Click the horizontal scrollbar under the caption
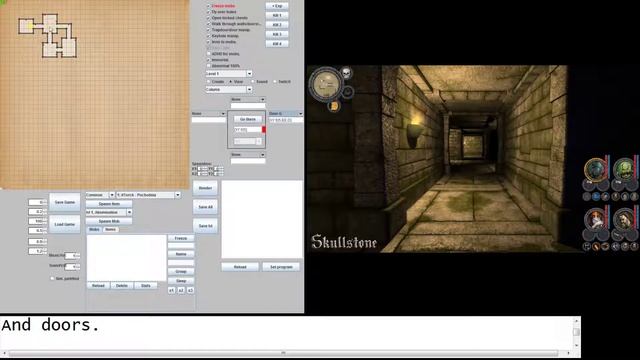 tap(283, 353)
